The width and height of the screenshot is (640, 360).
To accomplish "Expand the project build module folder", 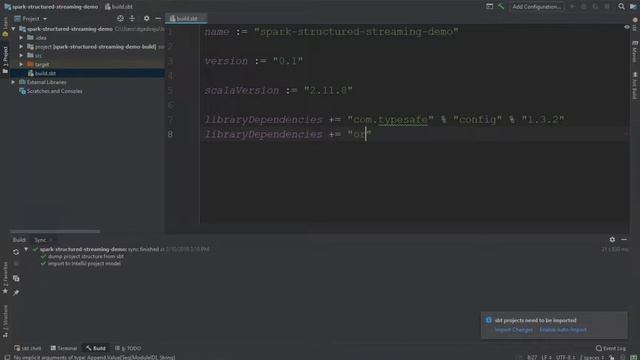I will [x=21, y=47].
